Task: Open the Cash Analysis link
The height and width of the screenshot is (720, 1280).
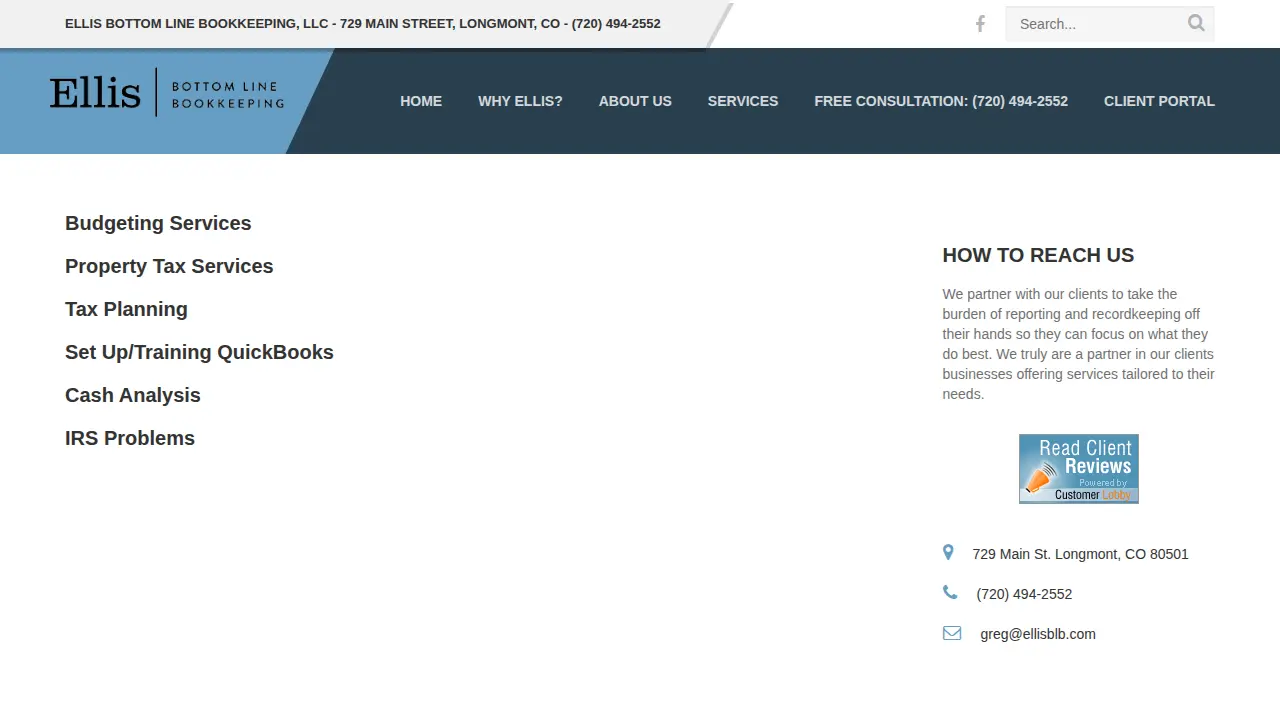Action: point(133,395)
